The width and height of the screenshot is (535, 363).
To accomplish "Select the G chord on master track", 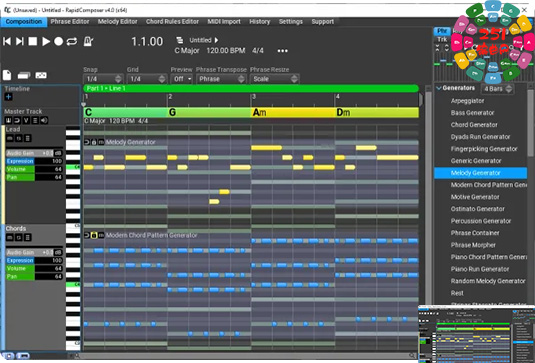I will [x=209, y=112].
